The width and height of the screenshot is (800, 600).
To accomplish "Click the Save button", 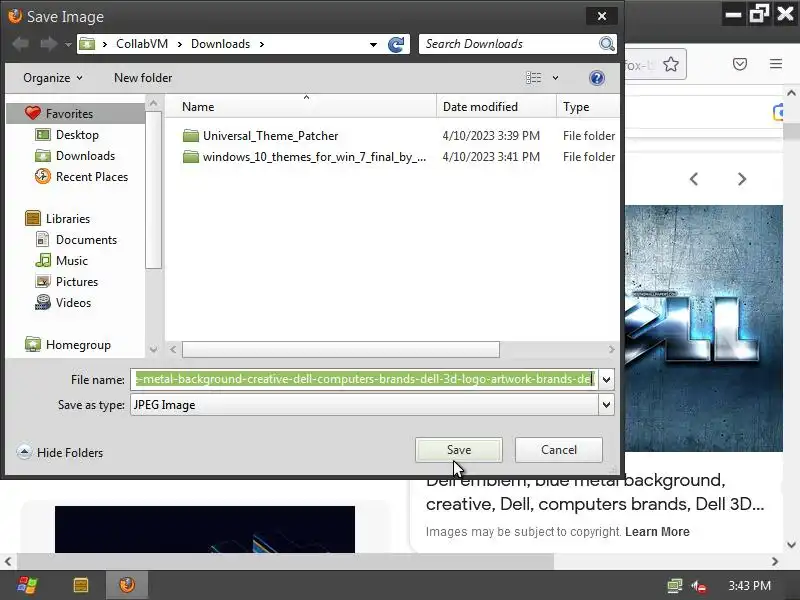I will (459, 450).
